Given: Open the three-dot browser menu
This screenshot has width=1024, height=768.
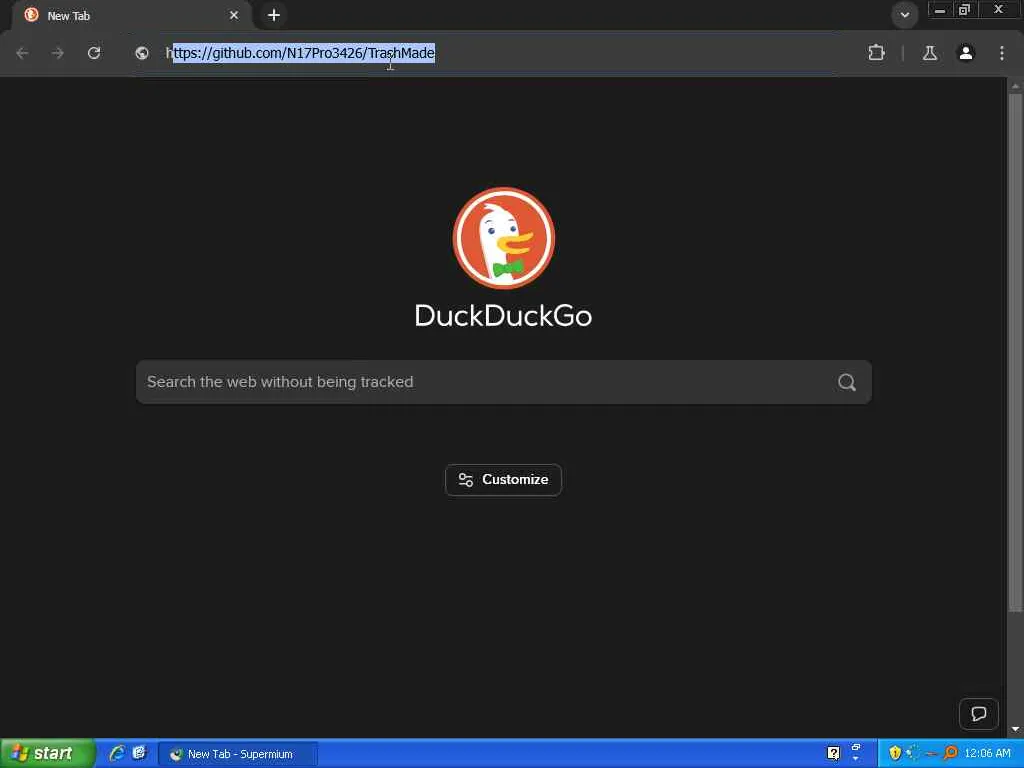Looking at the screenshot, I should 1002,53.
